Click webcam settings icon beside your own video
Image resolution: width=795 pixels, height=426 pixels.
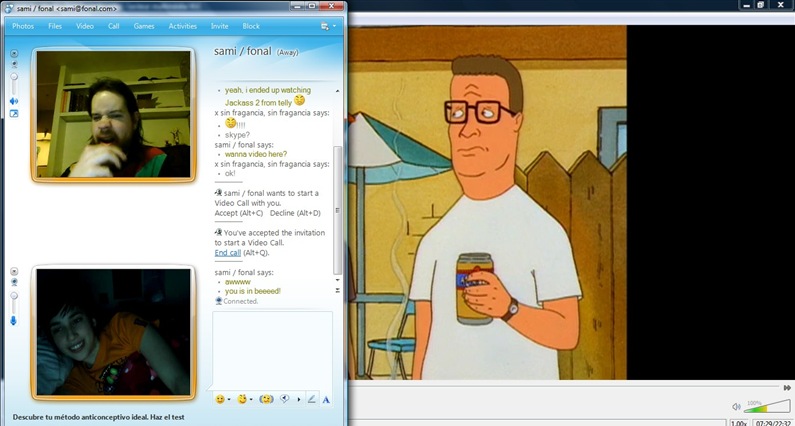pos(14,282)
